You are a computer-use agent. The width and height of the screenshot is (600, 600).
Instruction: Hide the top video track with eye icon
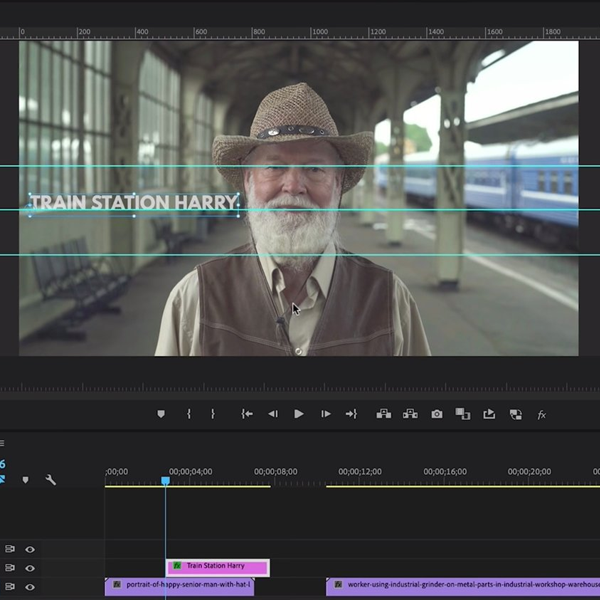coord(30,549)
